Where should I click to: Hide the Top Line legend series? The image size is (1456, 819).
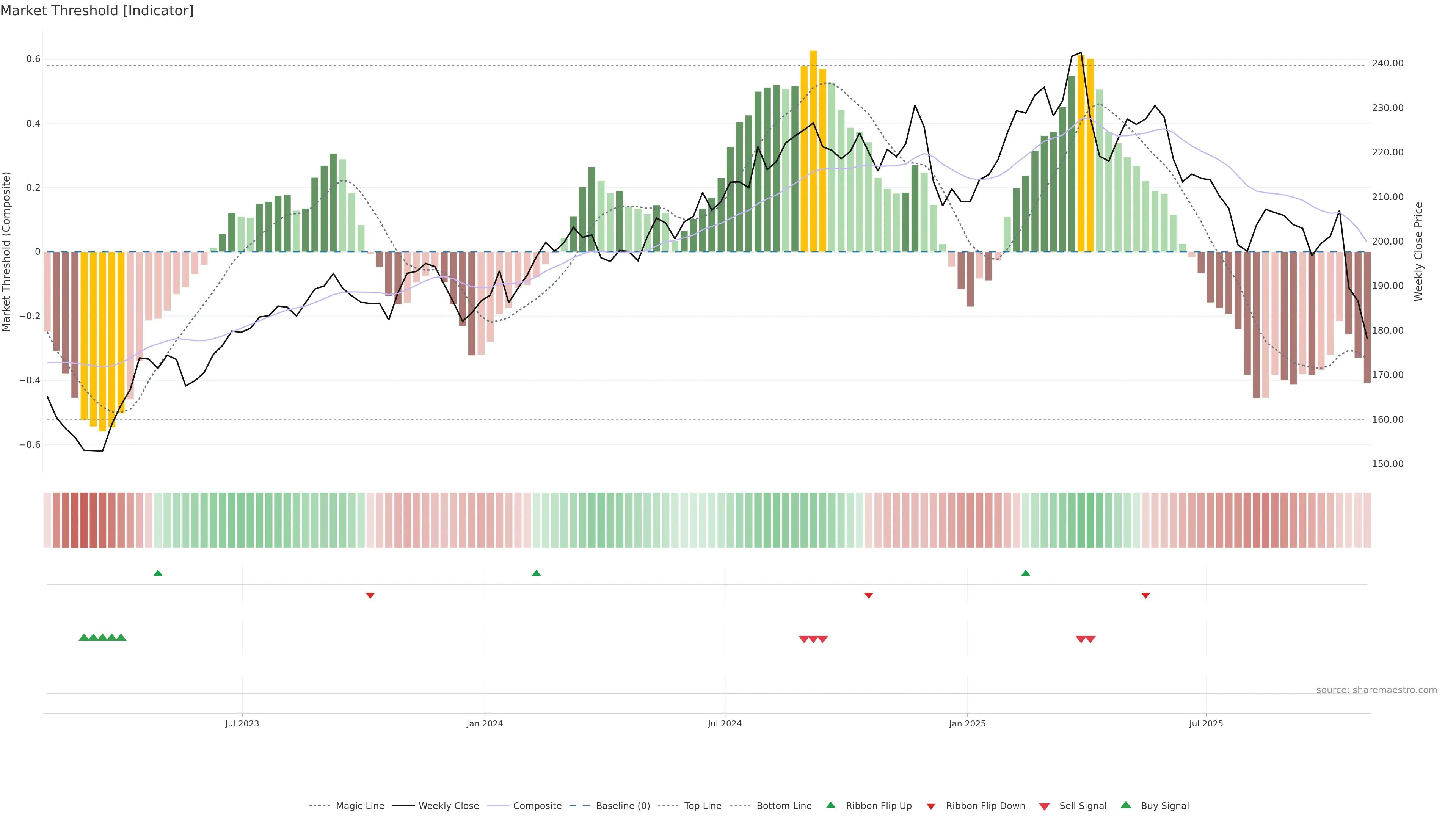click(x=703, y=806)
